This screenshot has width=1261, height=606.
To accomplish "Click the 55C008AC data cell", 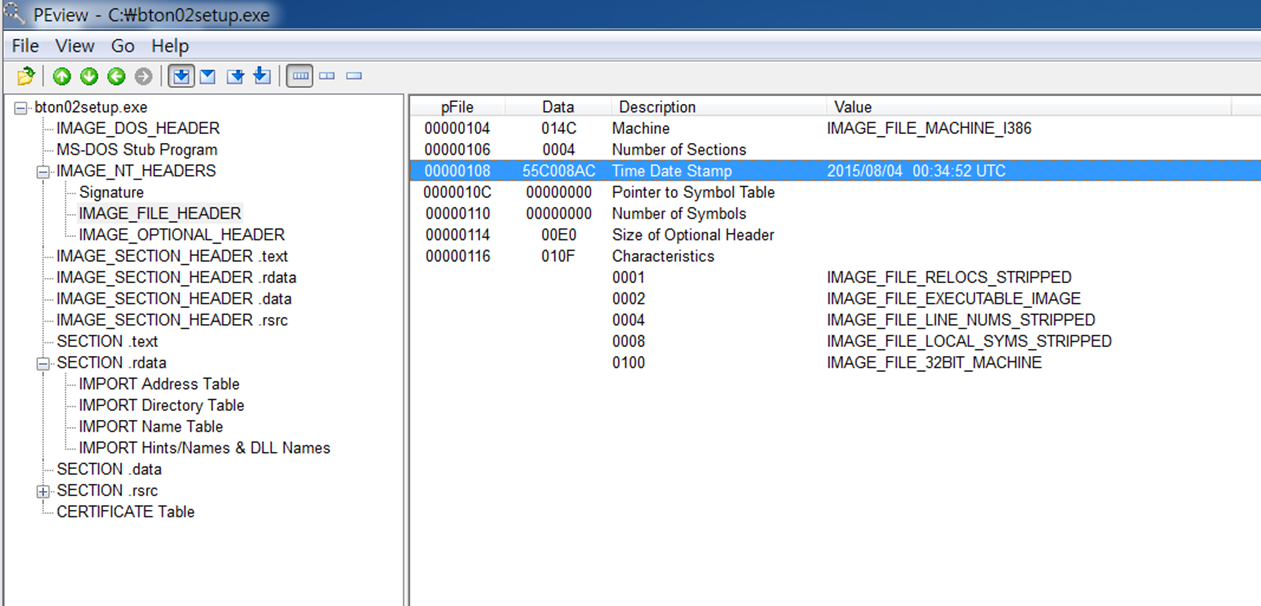I will tap(558, 171).
